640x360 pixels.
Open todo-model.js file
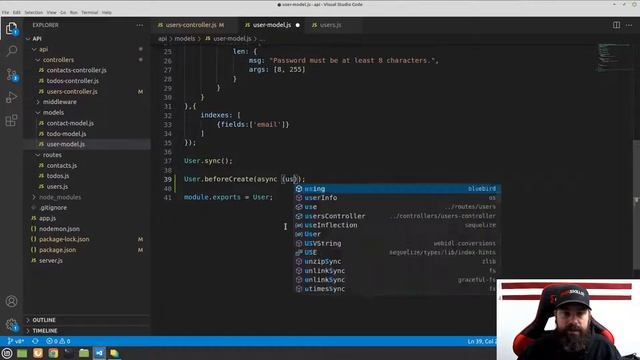point(66,134)
